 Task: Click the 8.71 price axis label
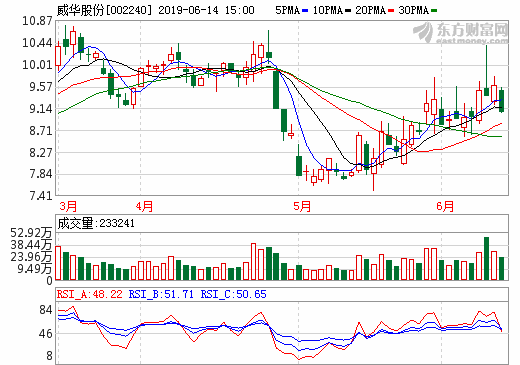[x=41, y=131]
